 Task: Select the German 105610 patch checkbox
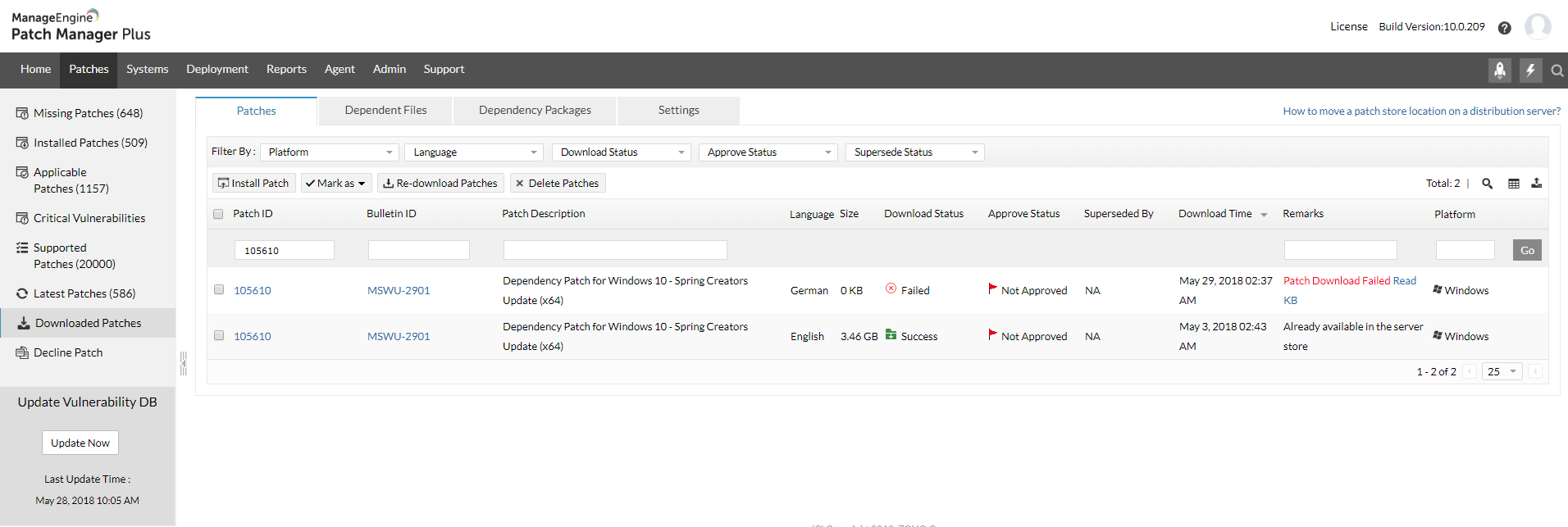click(x=219, y=289)
